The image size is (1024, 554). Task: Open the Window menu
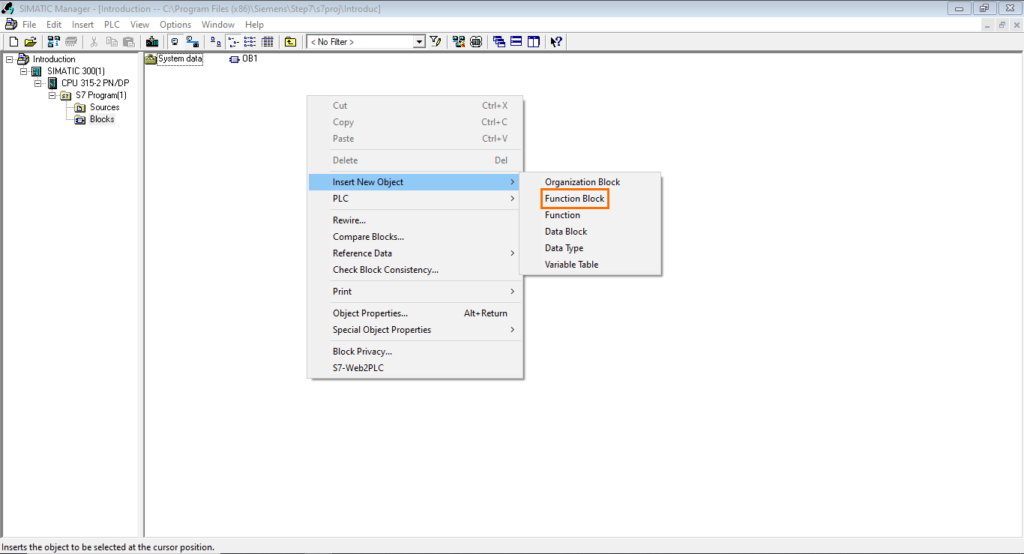pos(218,25)
